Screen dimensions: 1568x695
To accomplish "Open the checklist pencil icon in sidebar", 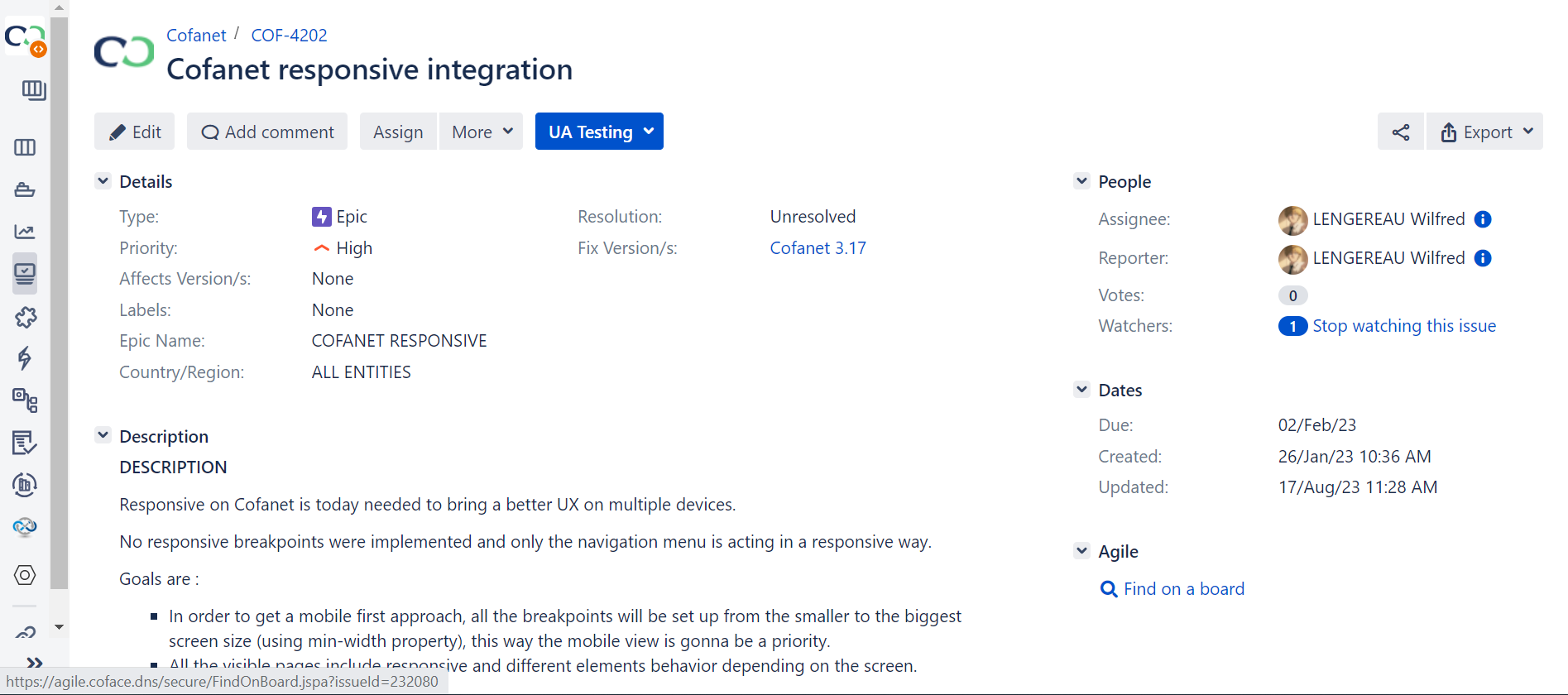I will (x=25, y=443).
